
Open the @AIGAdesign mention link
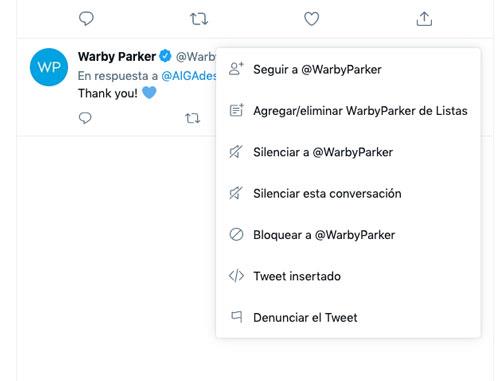click(x=189, y=76)
